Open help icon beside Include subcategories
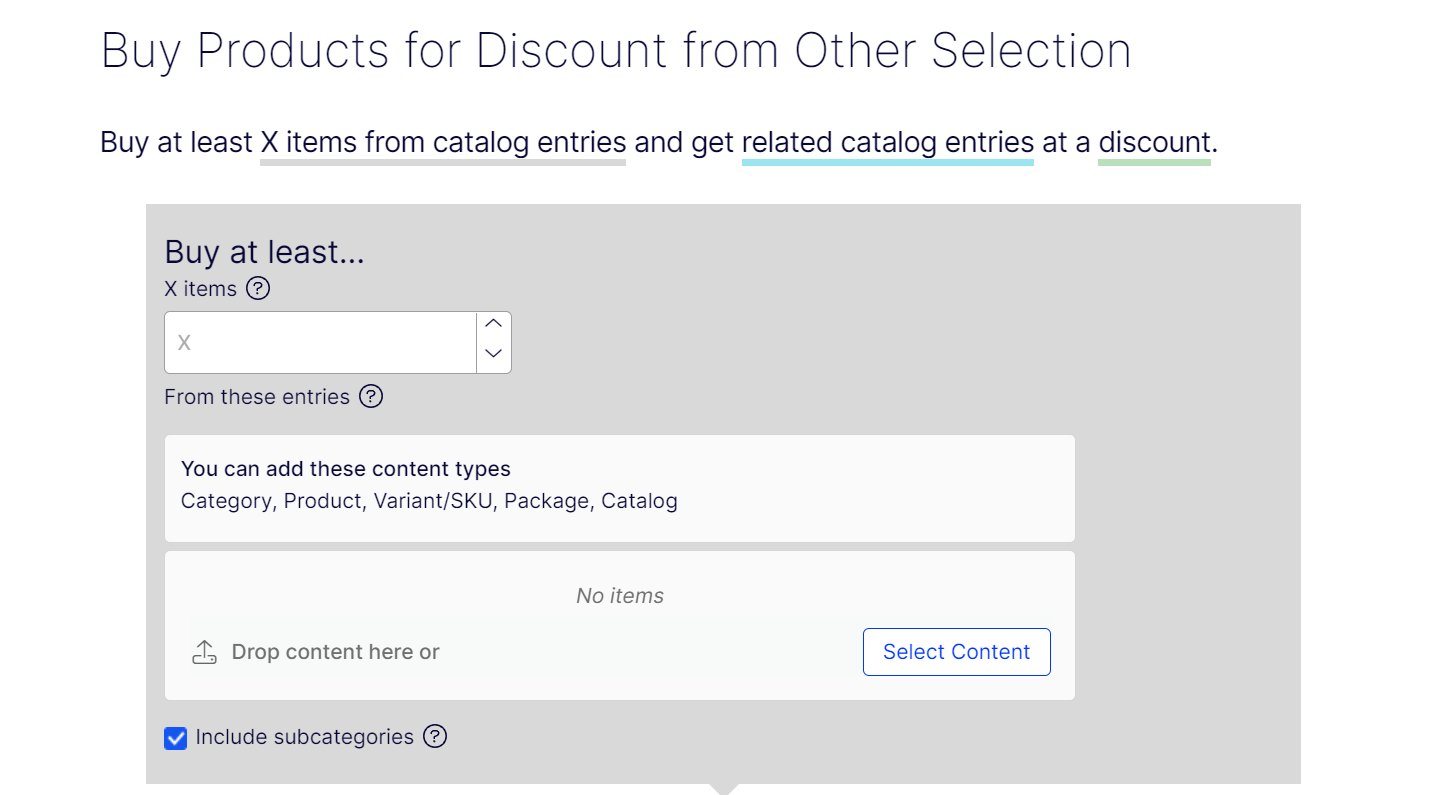This screenshot has width=1452, height=795. click(x=435, y=737)
